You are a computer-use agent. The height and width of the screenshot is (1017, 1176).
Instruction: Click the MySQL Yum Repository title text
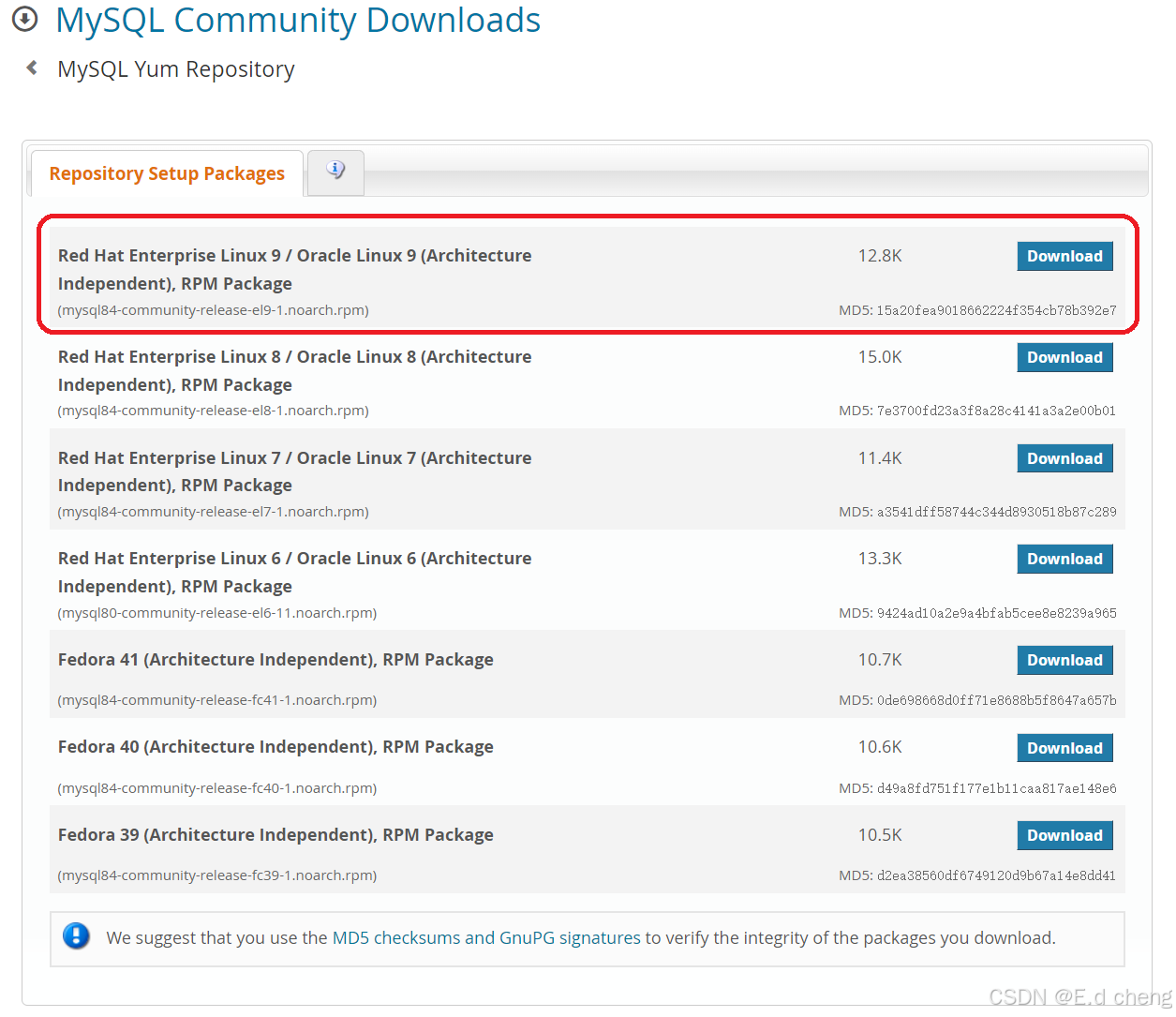(176, 69)
